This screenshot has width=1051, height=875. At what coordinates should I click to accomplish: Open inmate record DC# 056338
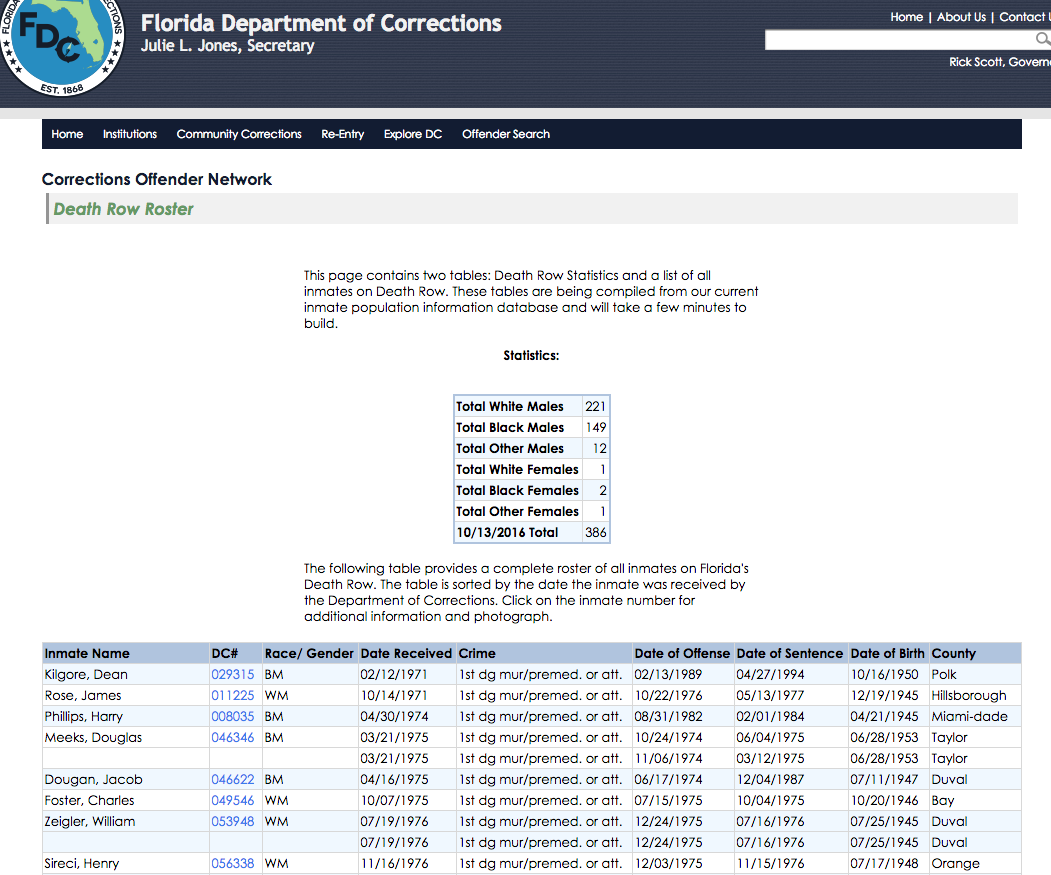[x=233, y=864]
